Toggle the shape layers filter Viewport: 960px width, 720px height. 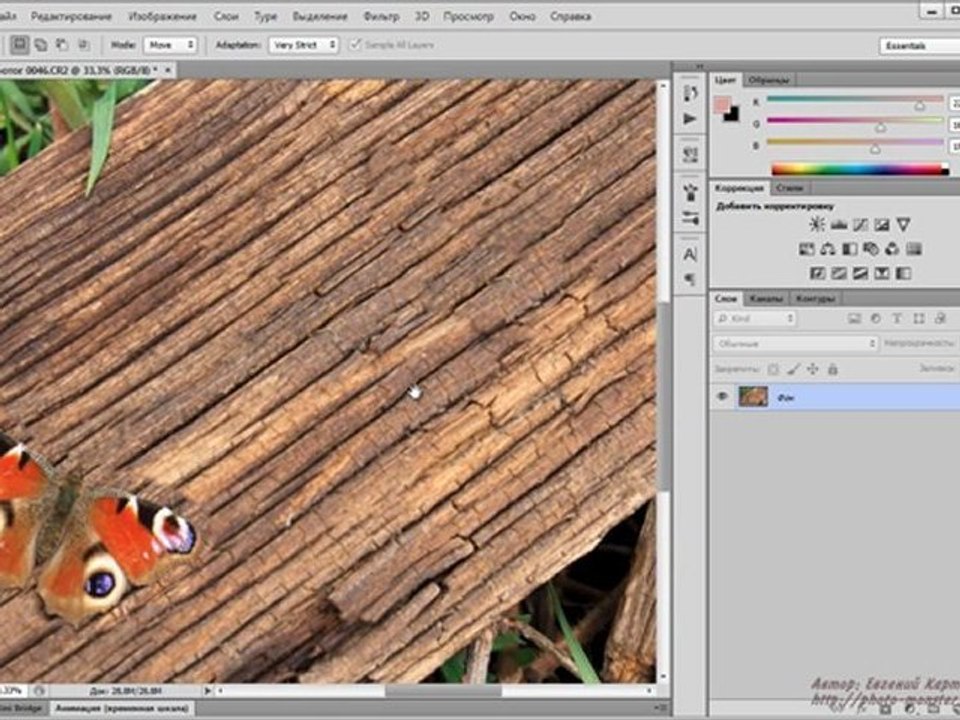(918, 318)
